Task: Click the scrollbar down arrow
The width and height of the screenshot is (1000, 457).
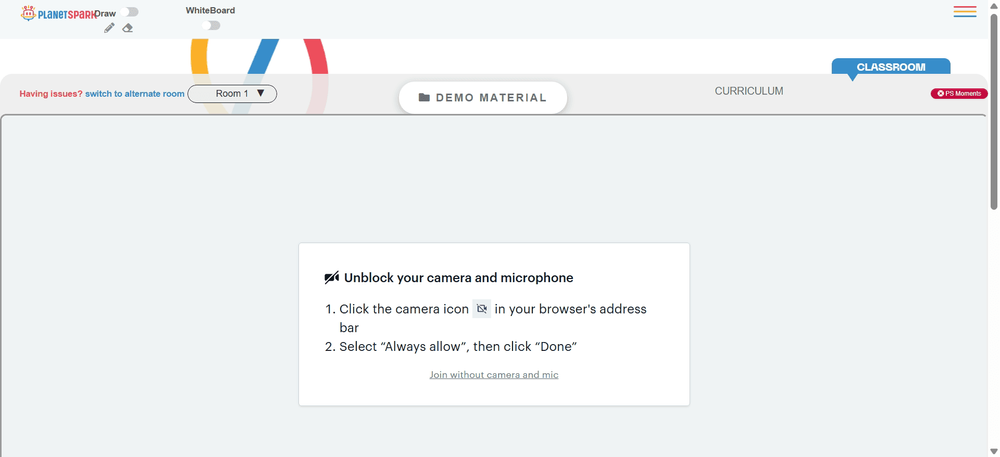Action: coord(994,451)
